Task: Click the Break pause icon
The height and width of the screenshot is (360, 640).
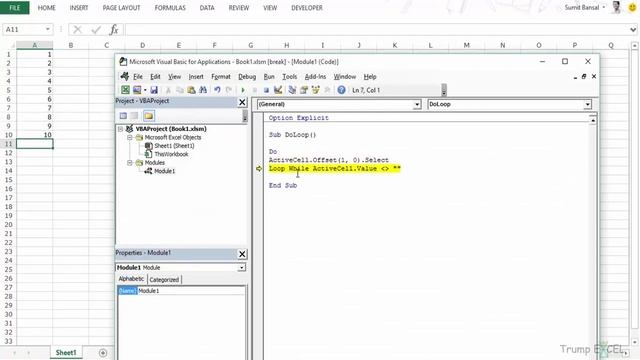Action: pyautogui.click(x=255, y=90)
